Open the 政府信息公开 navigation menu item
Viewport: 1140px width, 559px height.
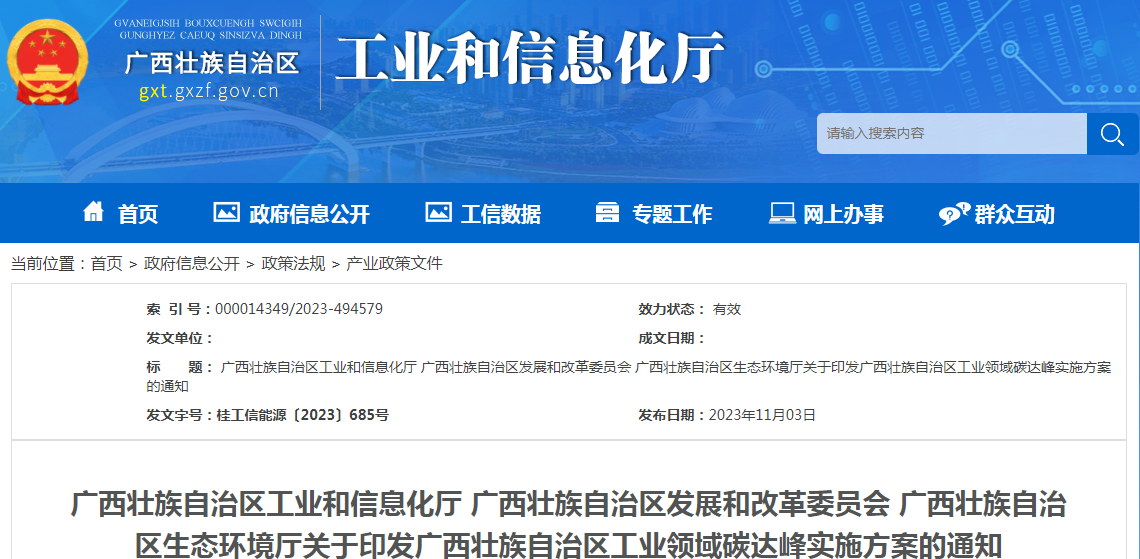(309, 214)
